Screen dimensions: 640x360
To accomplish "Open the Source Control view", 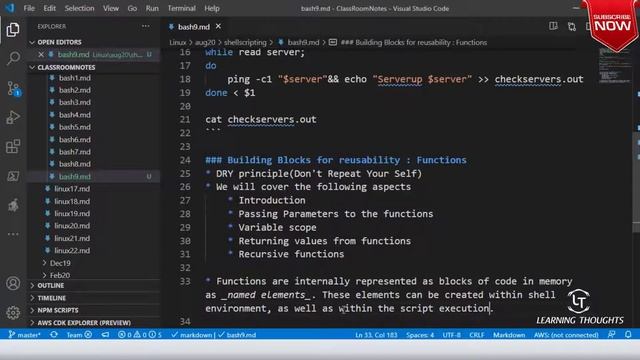I will (13, 88).
